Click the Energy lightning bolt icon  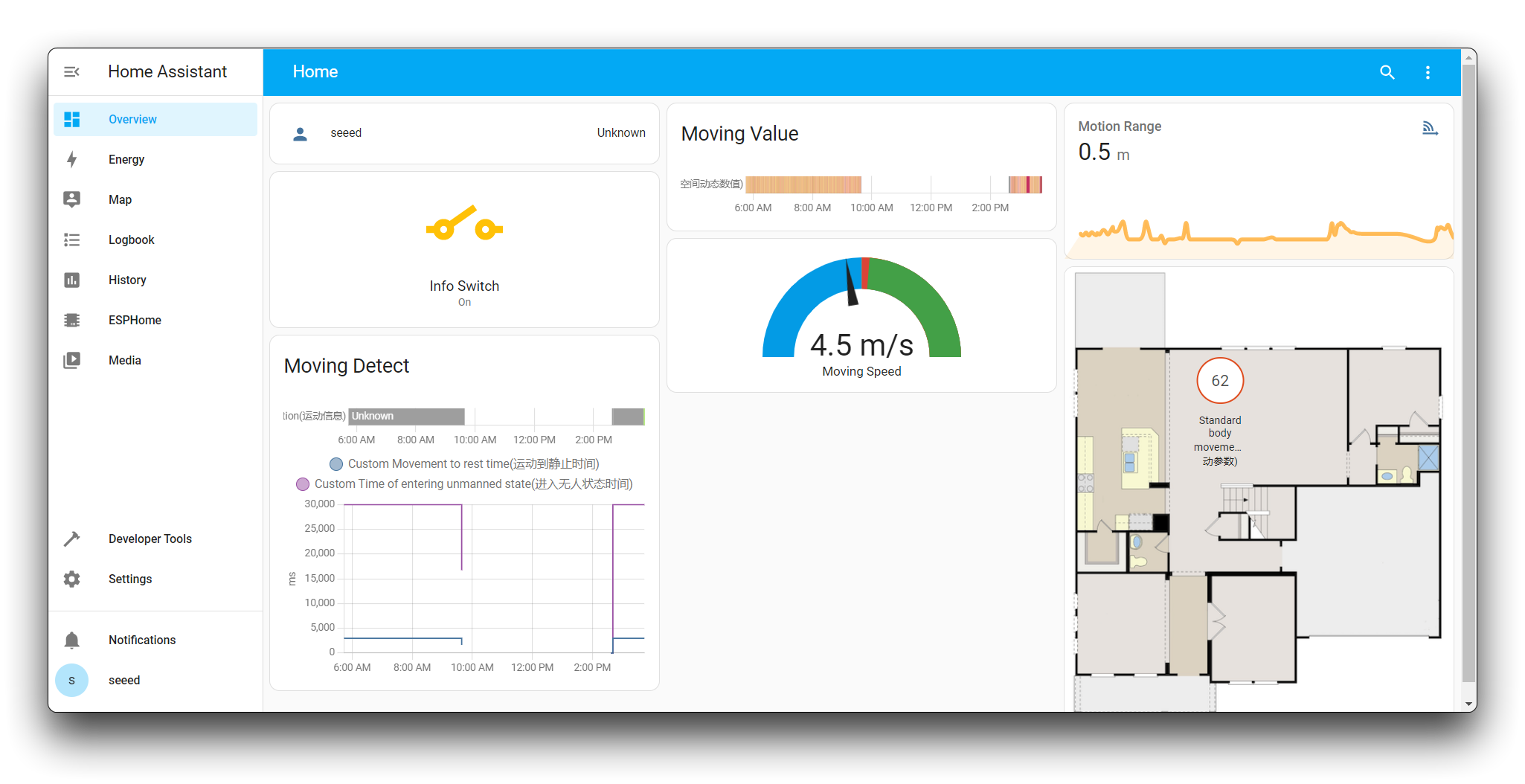point(72,159)
